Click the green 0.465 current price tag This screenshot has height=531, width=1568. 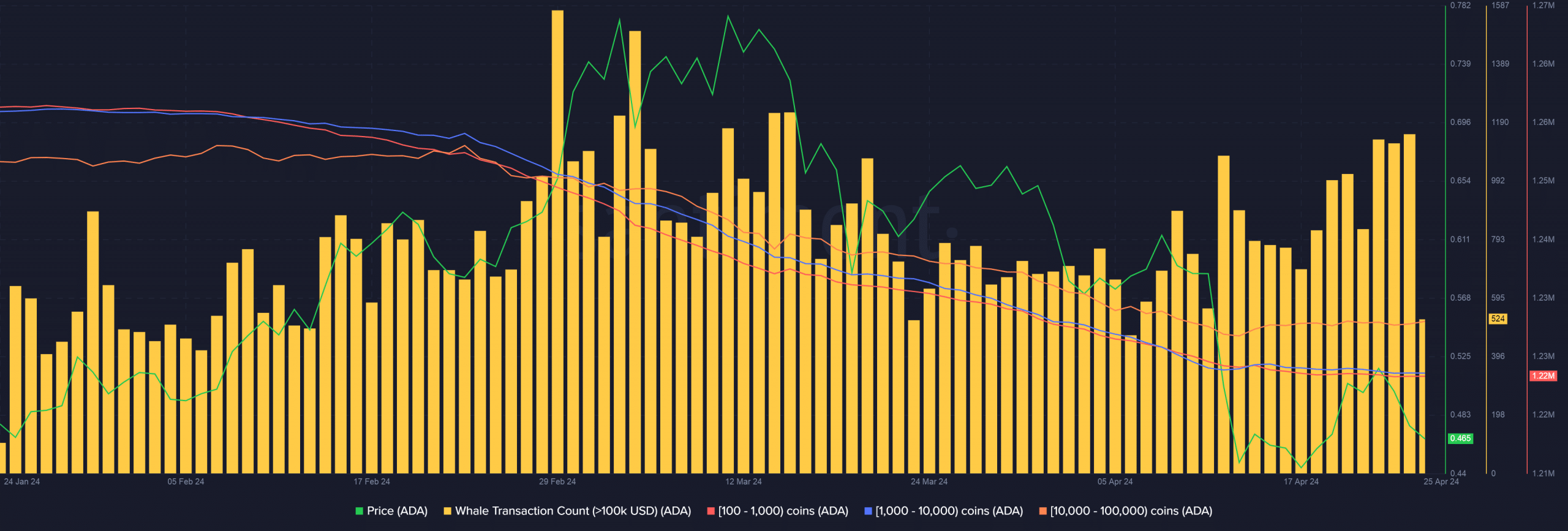tap(1460, 439)
